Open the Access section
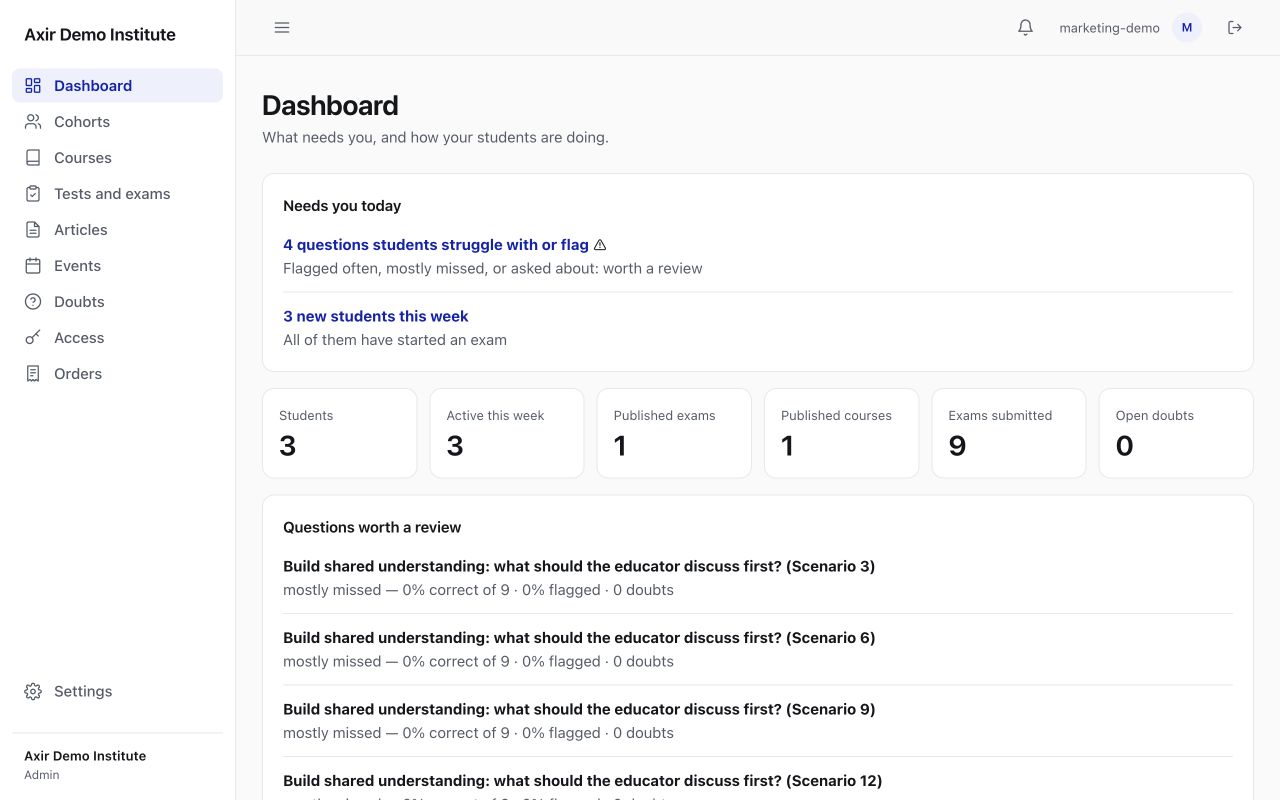The image size is (1280, 800). click(117, 338)
